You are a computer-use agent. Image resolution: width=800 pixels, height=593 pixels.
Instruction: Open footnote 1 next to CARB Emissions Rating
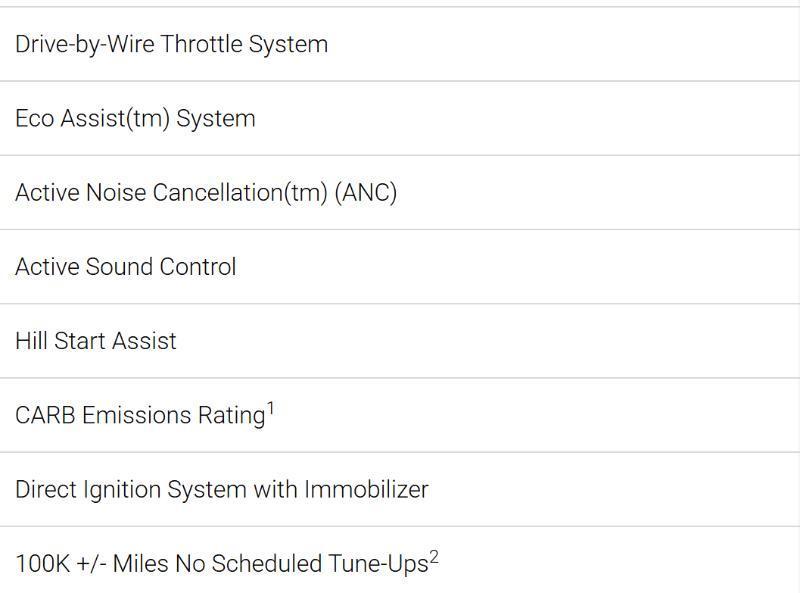[270, 408]
